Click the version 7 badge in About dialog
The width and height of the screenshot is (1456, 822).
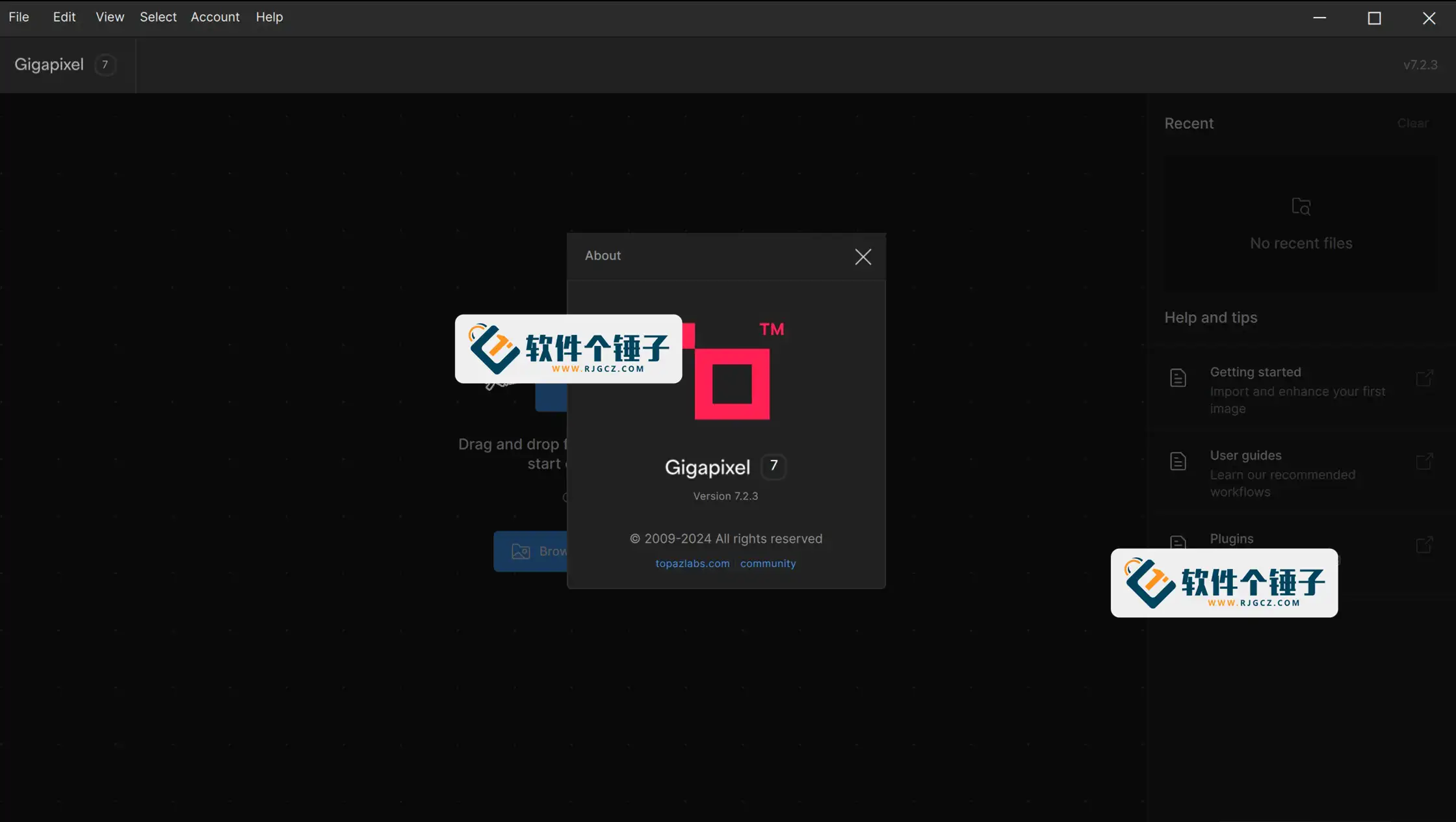[x=773, y=466]
